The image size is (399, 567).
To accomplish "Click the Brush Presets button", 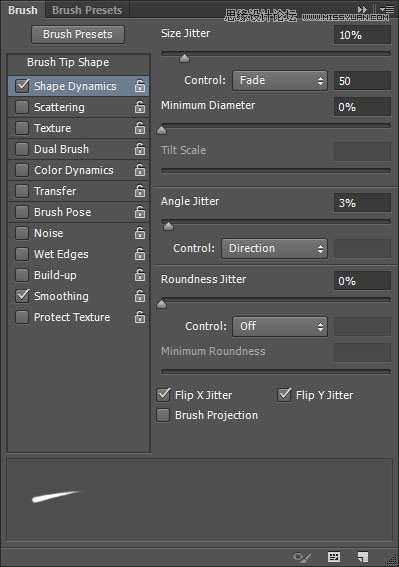I will (x=78, y=34).
